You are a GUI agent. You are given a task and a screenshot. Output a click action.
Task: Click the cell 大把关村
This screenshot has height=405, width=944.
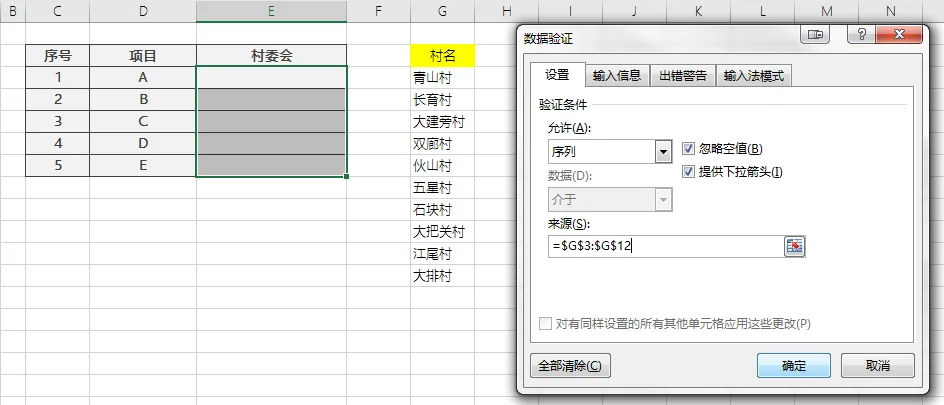[442, 232]
